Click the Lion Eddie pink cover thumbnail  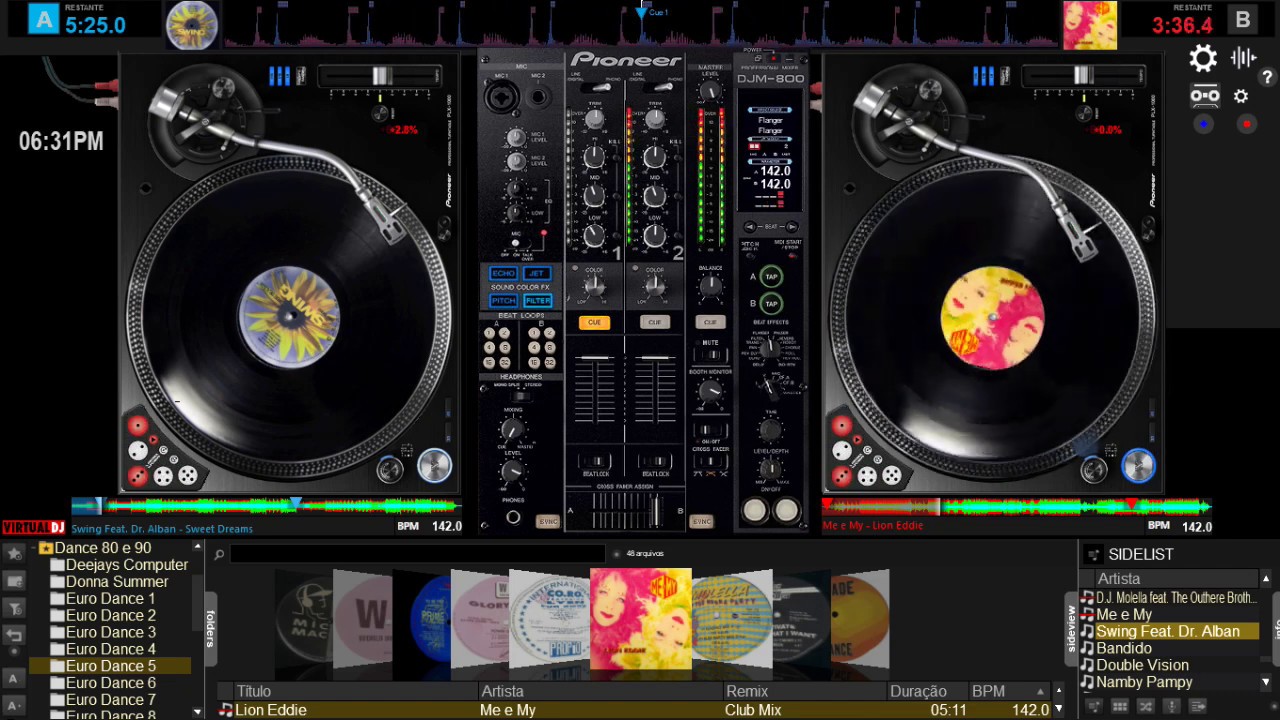[x=640, y=618]
